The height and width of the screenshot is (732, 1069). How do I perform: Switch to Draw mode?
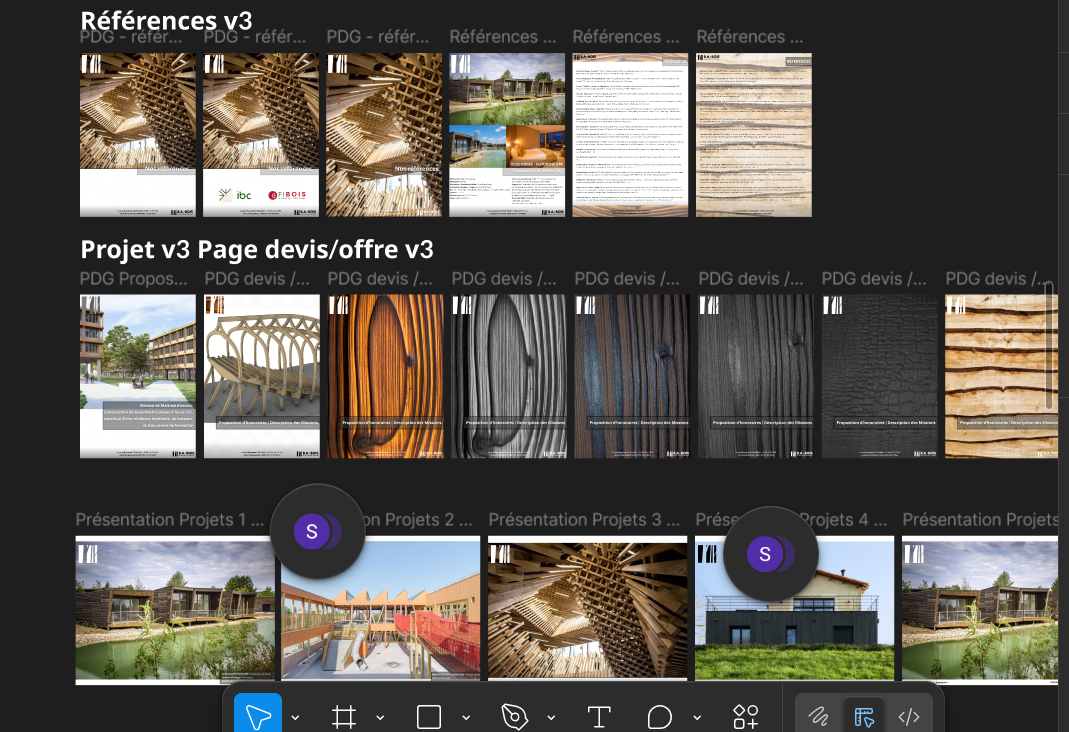tap(819, 716)
